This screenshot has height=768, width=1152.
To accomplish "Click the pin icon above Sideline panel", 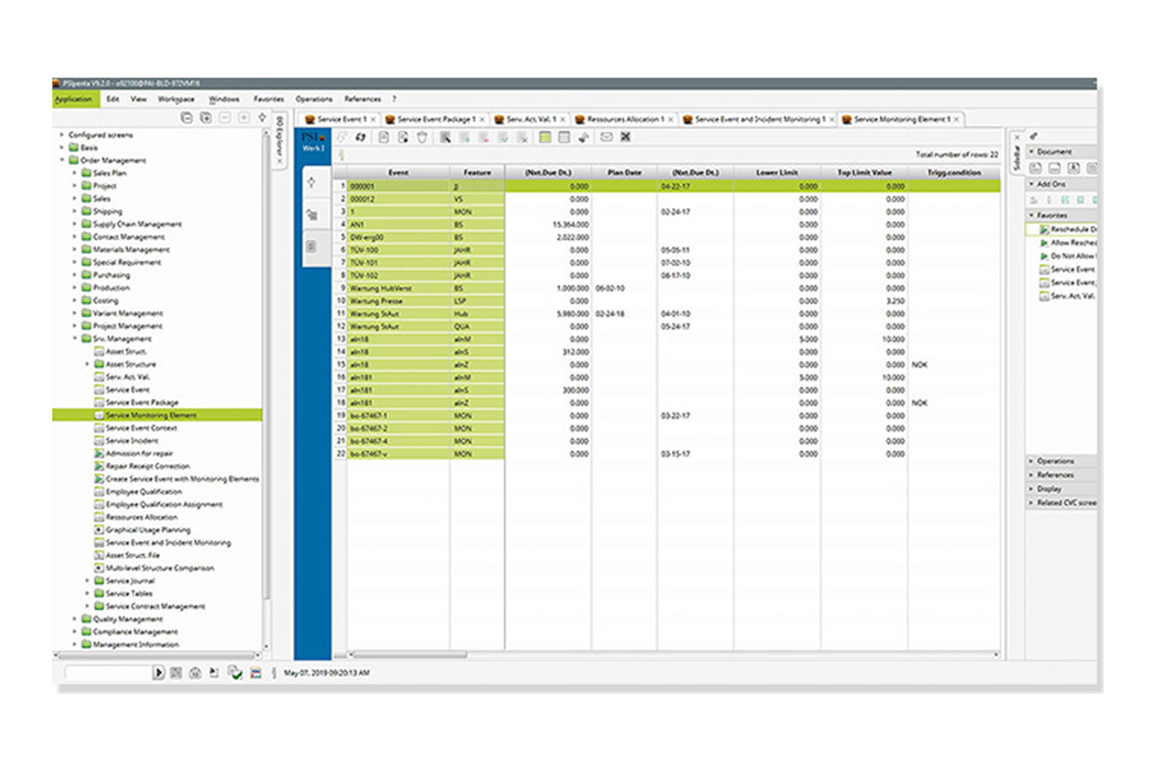I will click(x=1033, y=136).
